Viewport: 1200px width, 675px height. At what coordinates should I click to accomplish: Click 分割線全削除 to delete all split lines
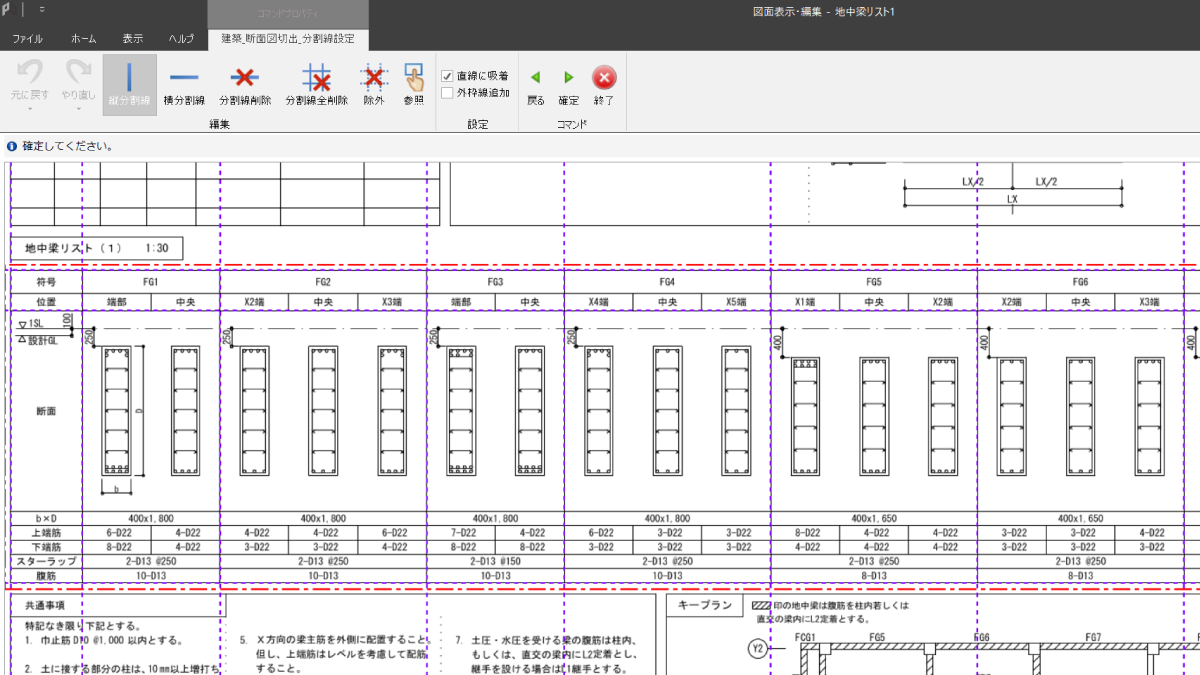tap(317, 85)
